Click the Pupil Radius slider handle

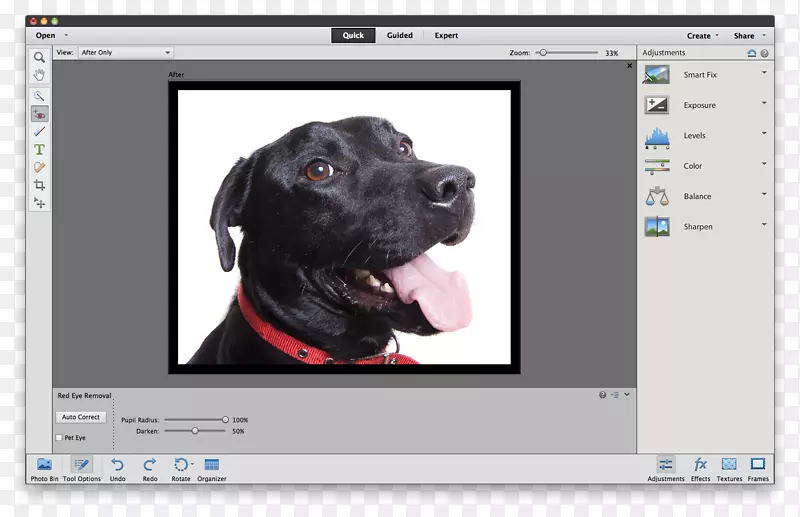225,420
